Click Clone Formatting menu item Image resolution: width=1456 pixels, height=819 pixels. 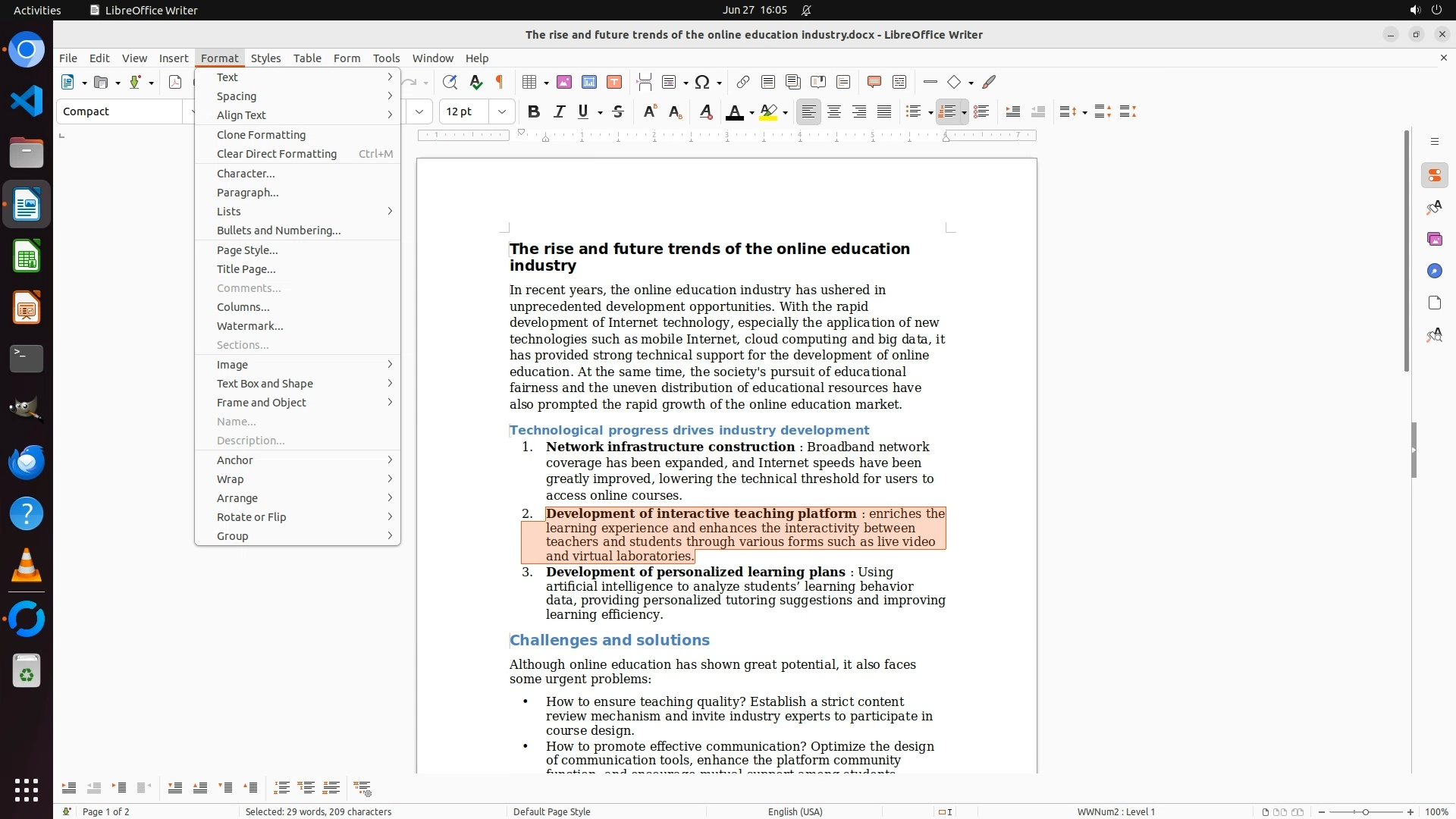click(261, 135)
